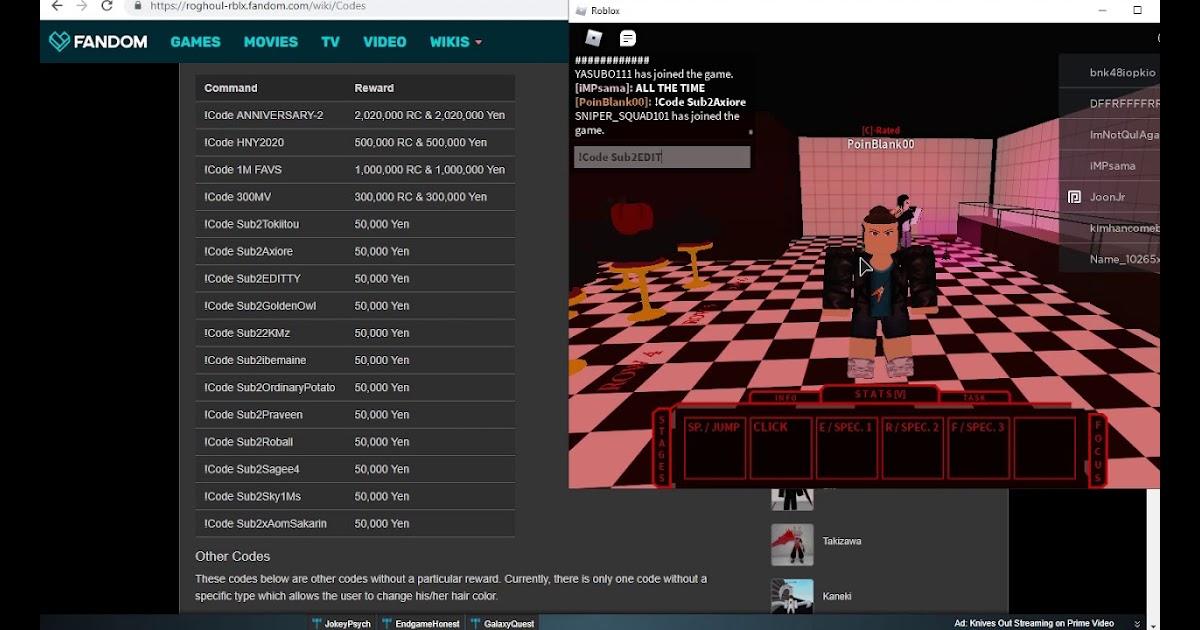Collapse the bottom bar with chevron icon
Image resolution: width=1200 pixels, height=630 pixels.
tap(1137, 623)
